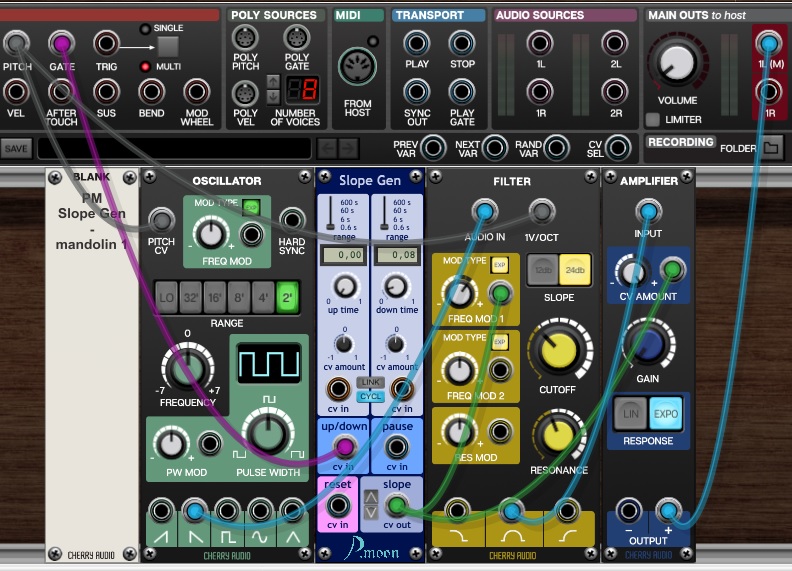Click the Filter lowpass output jack
The width and height of the screenshot is (792, 571).
458,512
